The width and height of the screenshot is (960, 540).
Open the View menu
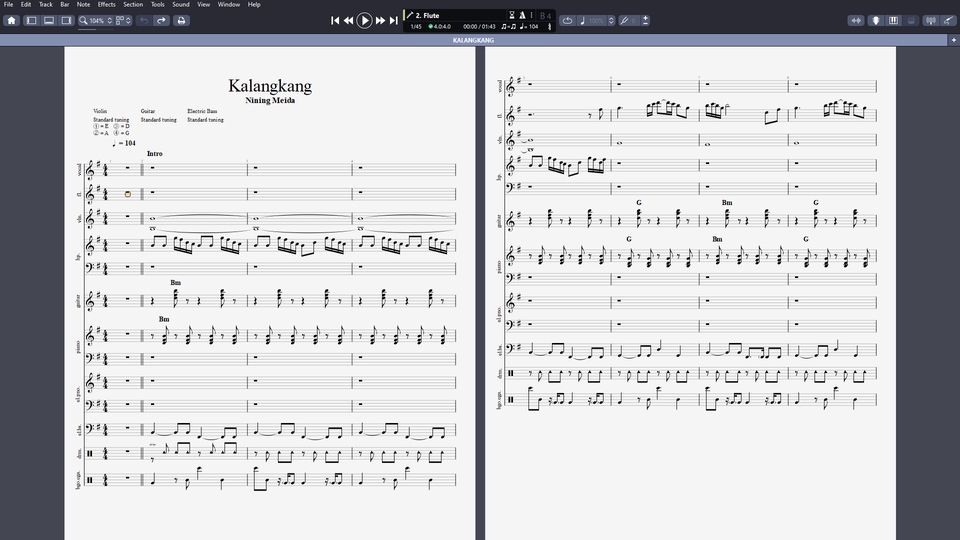tap(203, 4)
